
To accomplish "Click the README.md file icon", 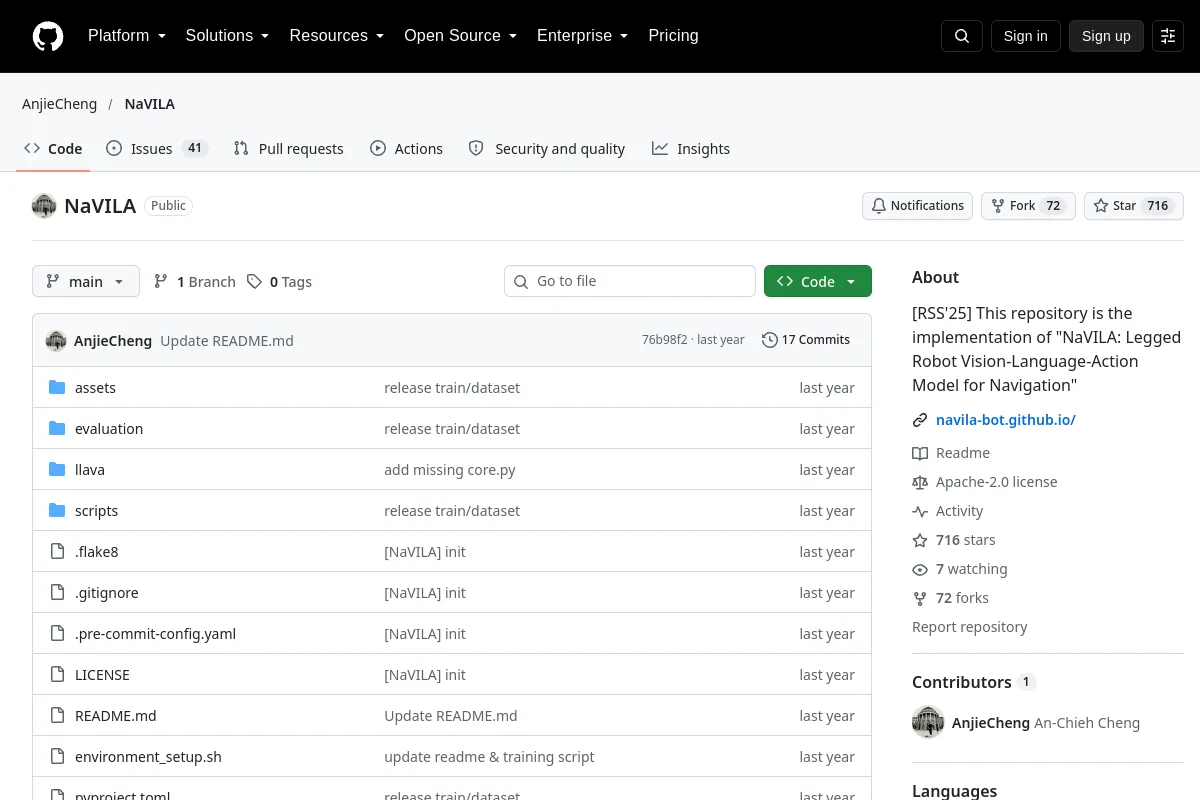I will (57, 716).
